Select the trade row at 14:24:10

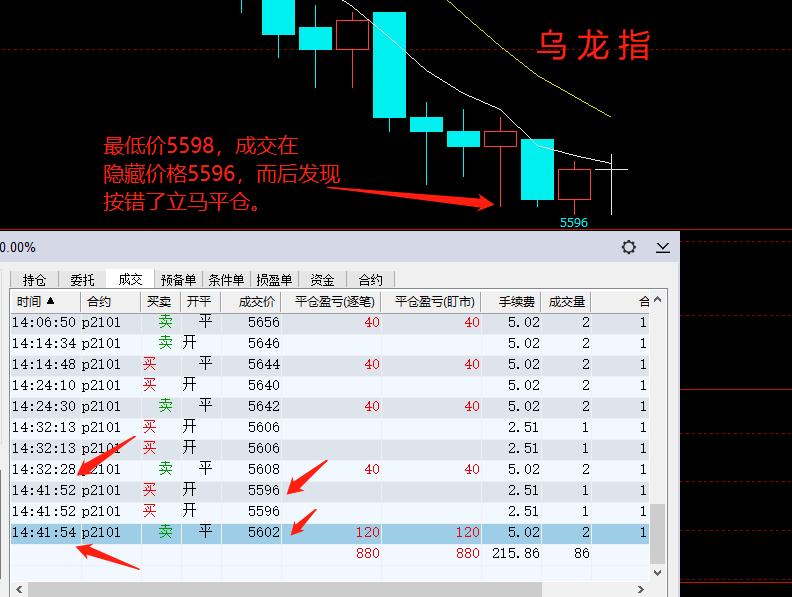330,385
